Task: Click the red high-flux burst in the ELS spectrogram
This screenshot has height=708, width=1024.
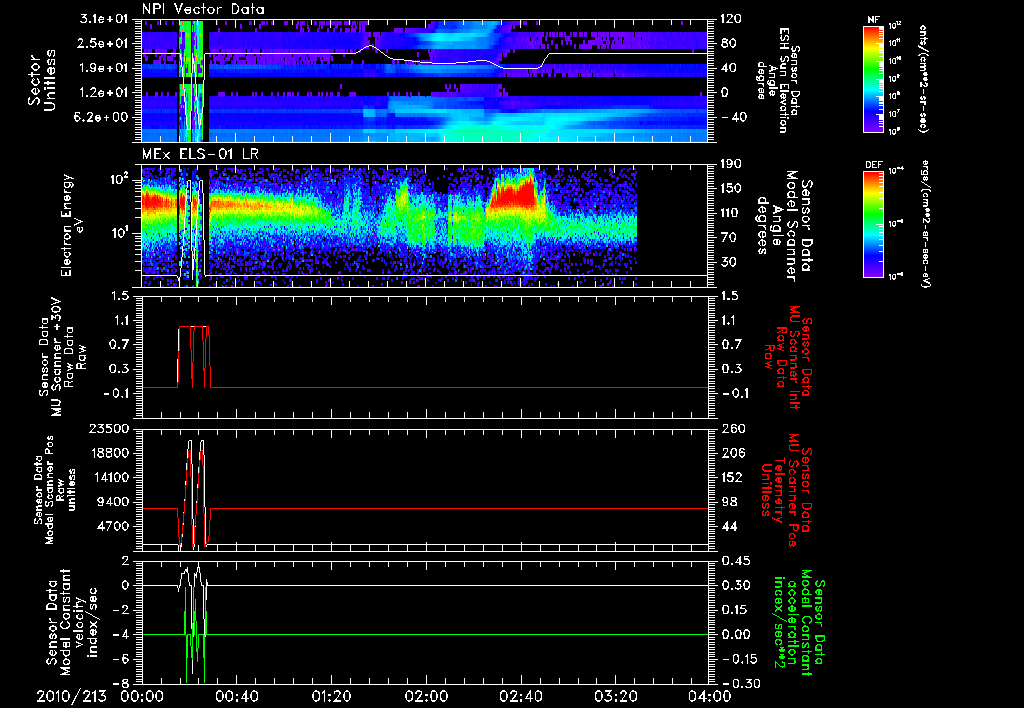Action: coord(516,194)
